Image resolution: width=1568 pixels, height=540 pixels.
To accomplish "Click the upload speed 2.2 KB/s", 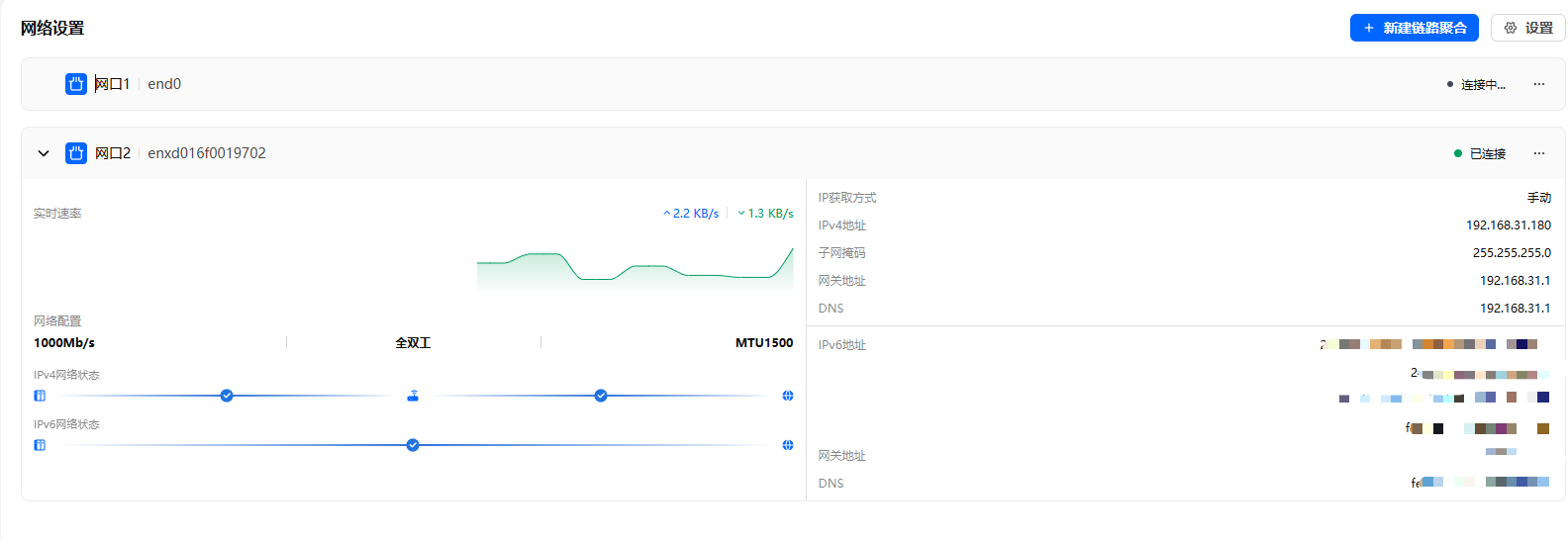I will click(x=691, y=214).
